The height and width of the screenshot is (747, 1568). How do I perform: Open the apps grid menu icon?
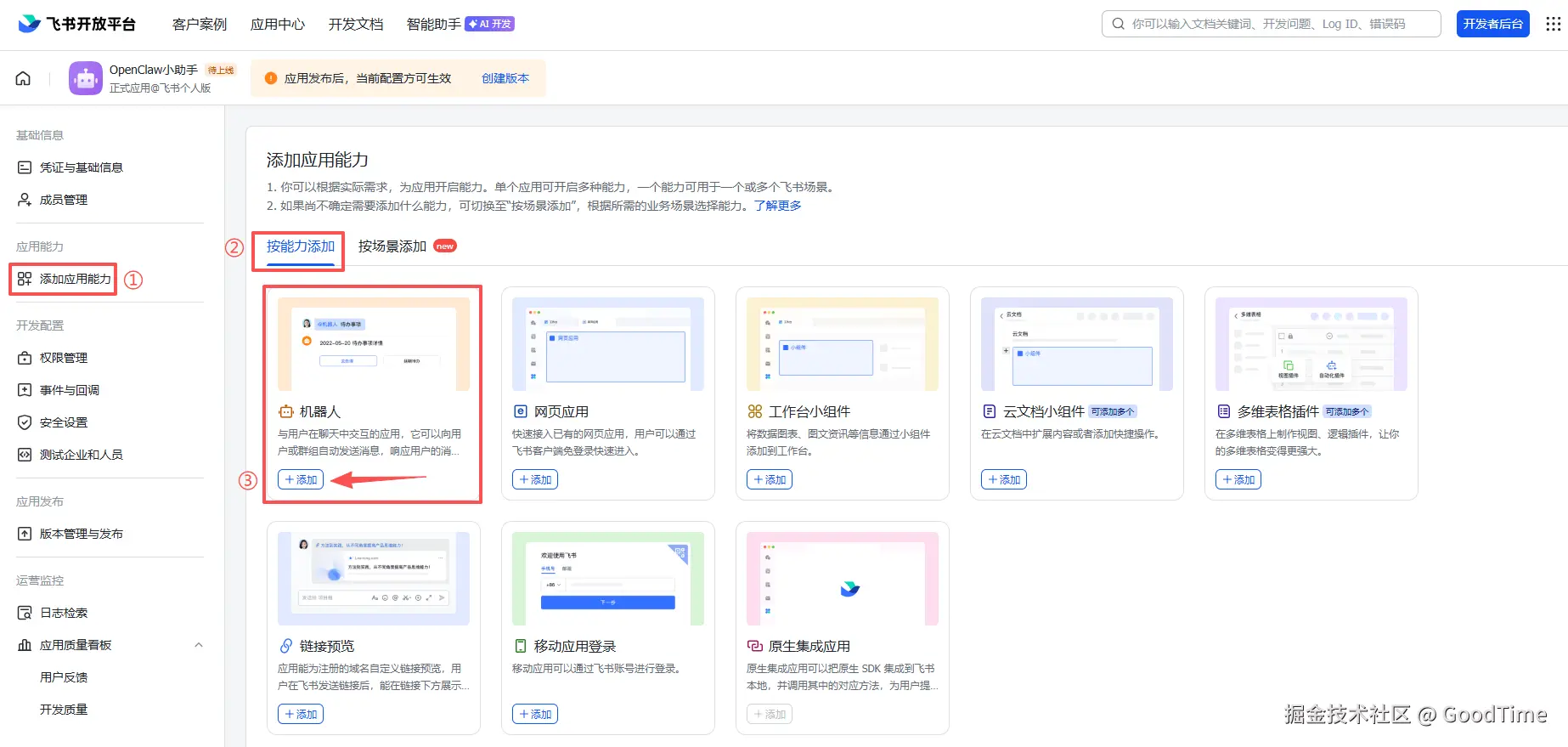1553,24
